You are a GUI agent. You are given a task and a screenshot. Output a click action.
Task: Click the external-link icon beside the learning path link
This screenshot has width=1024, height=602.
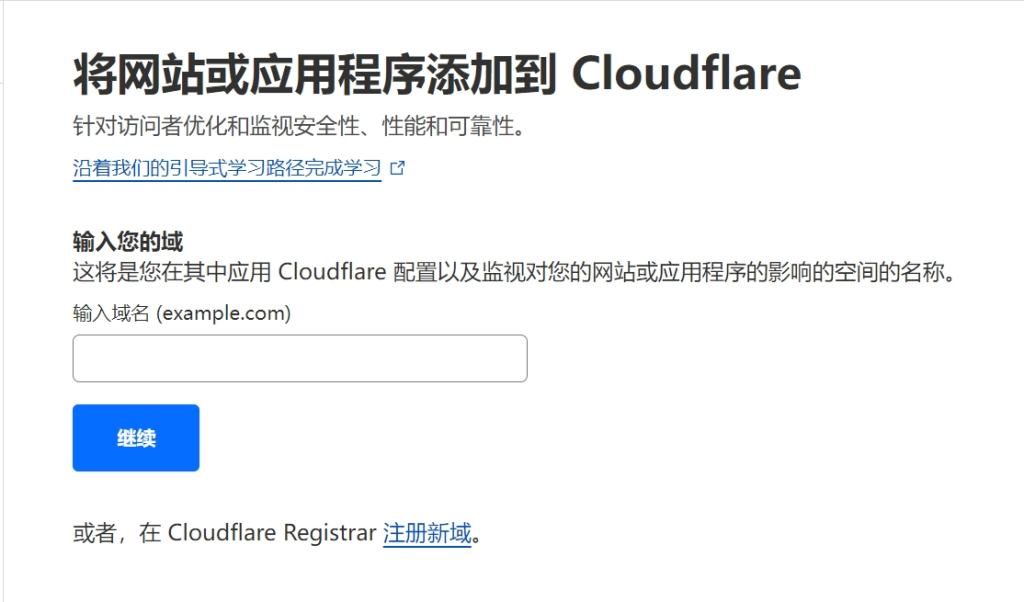(x=397, y=168)
